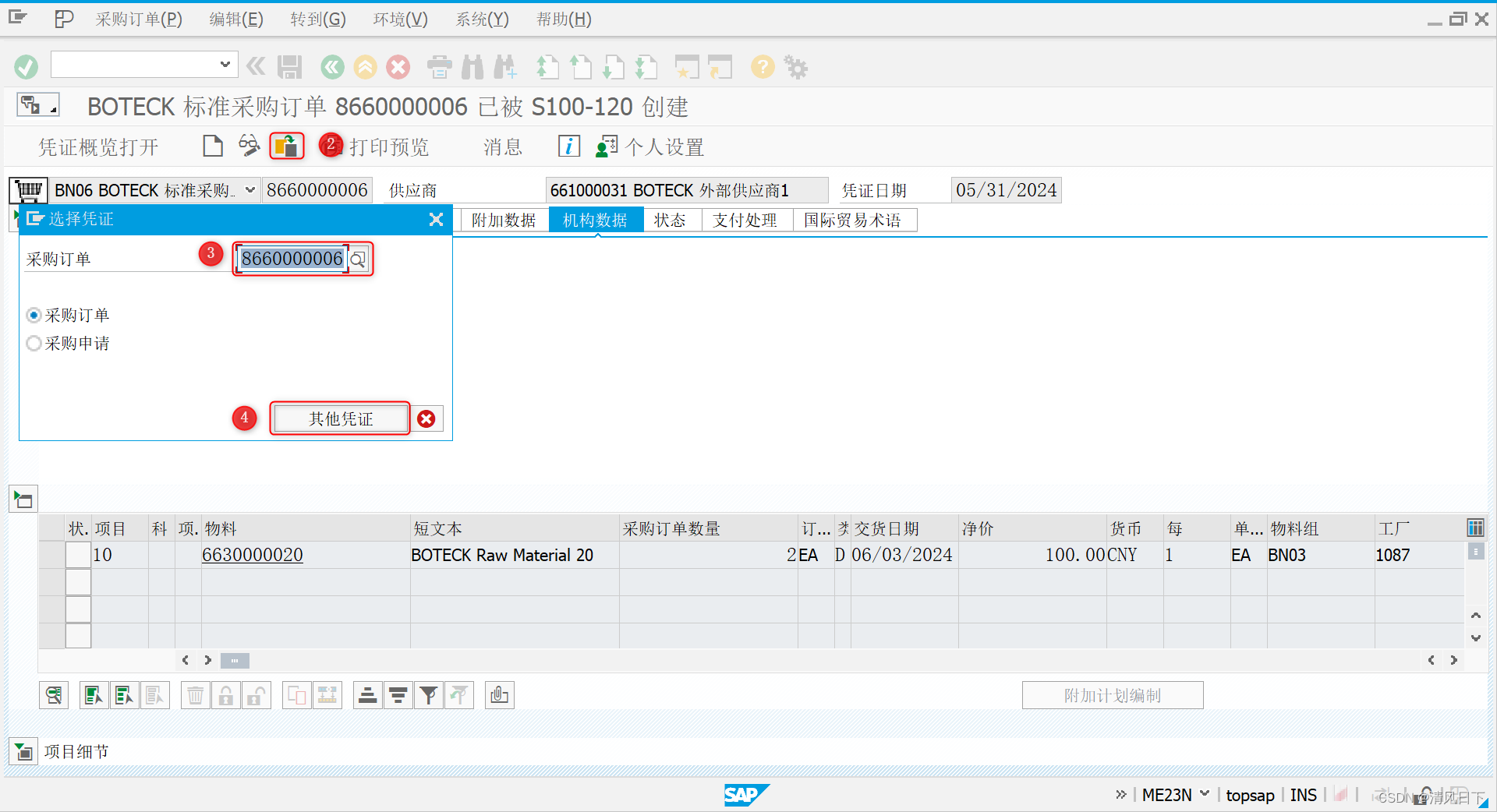Viewport: 1497px width, 812px height.
Task: Click the Save disk icon
Action: [x=290, y=67]
